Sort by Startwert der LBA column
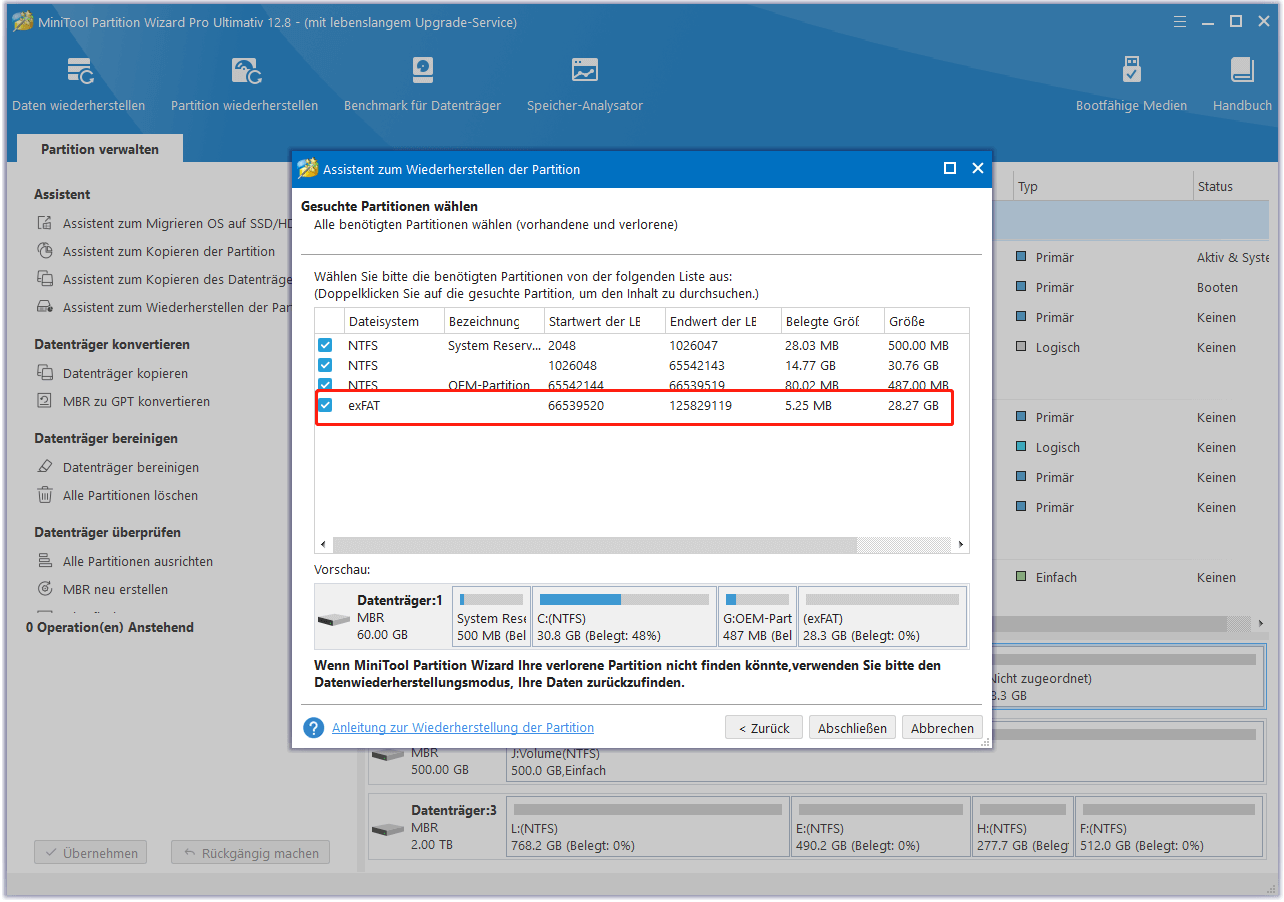 606,321
